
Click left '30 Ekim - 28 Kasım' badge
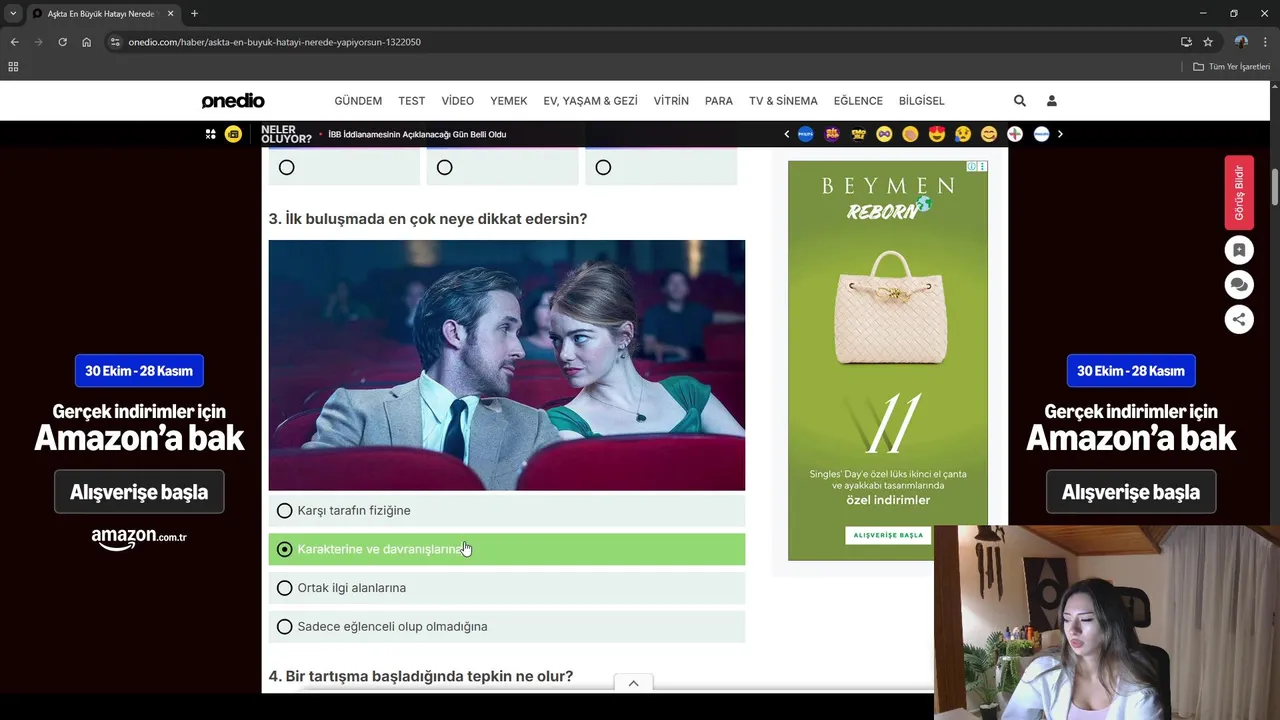[139, 371]
